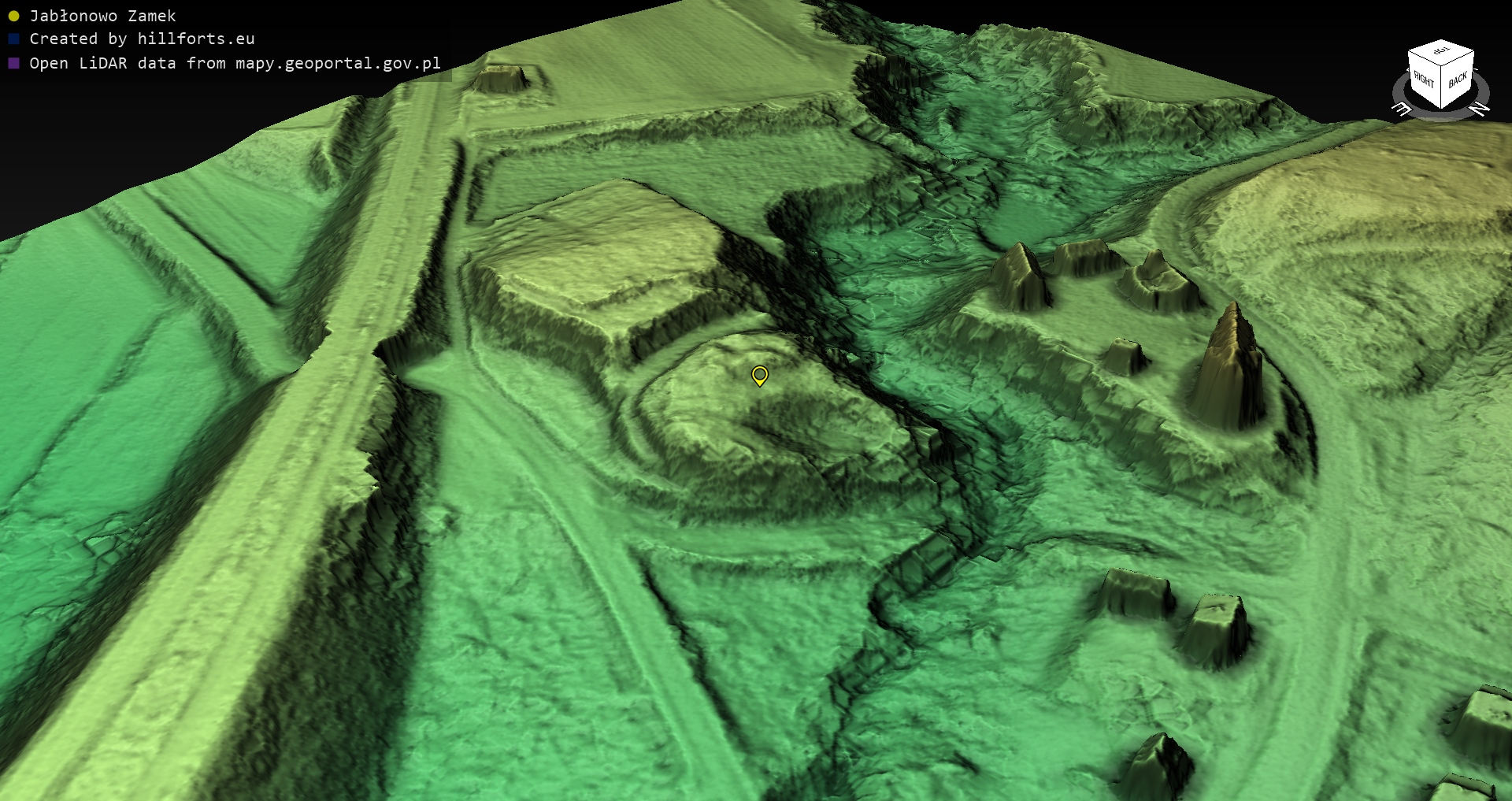Click the small block mound beside the upper road

(x=501, y=78)
